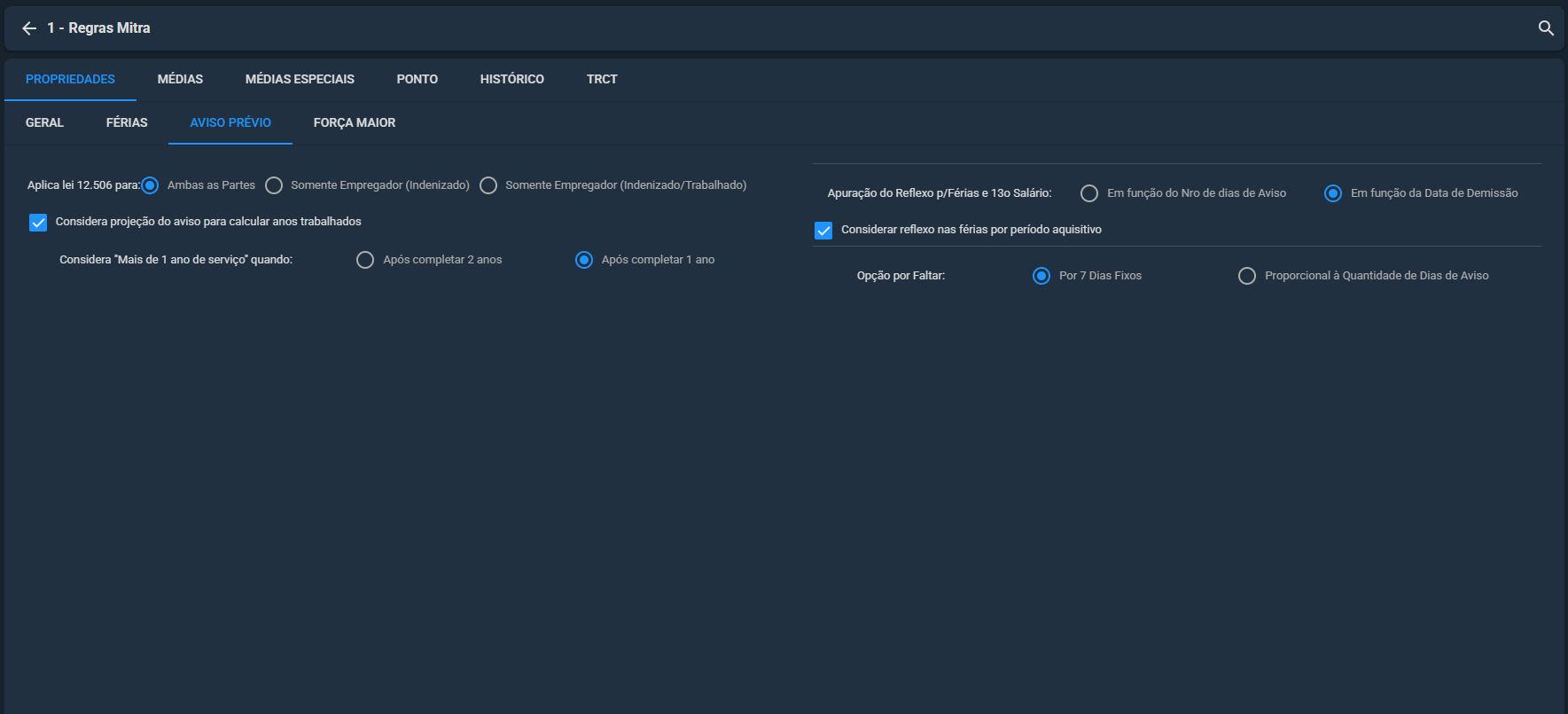Open search with the magnifier icon

[1546, 28]
